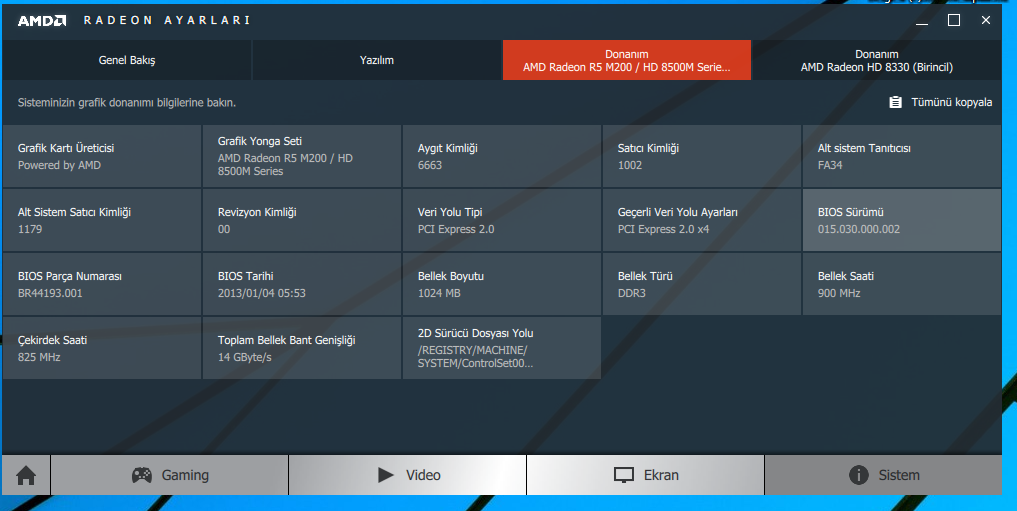Click the Satıcı Kimliği 1002 tile
Image resolution: width=1017 pixels, height=511 pixels.
[702, 156]
